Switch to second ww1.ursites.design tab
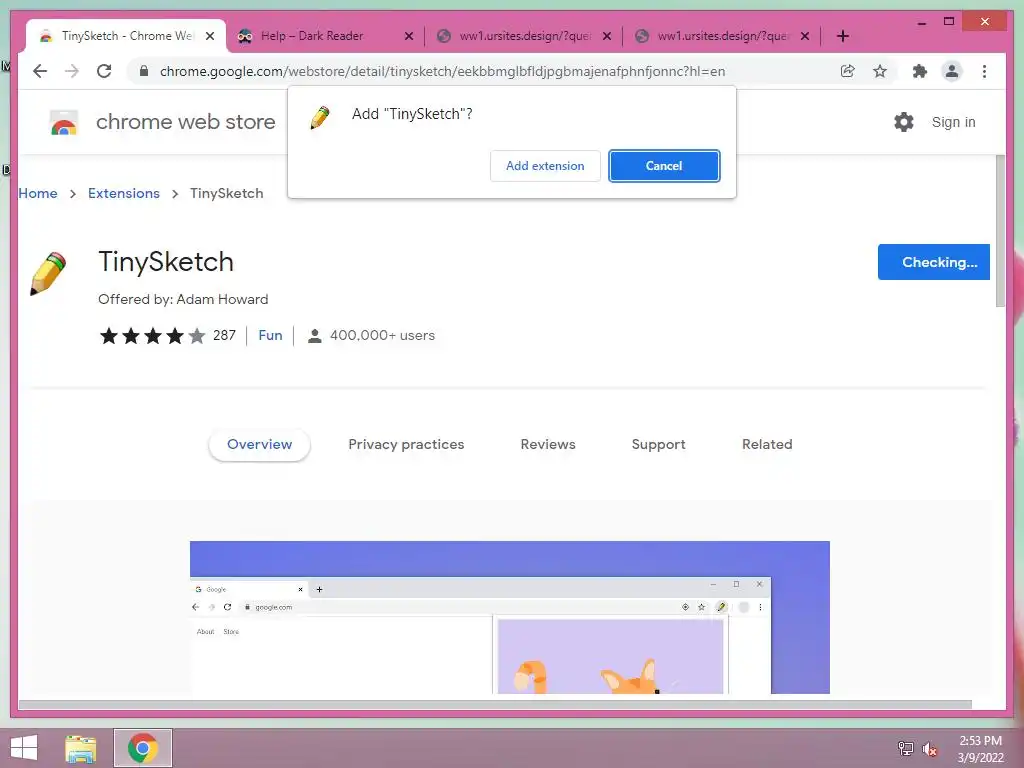The height and width of the screenshot is (768, 1024). pyautogui.click(x=723, y=36)
